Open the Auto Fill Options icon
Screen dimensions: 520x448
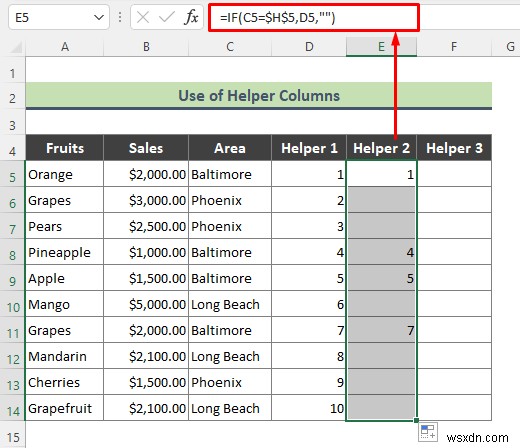pos(428,432)
